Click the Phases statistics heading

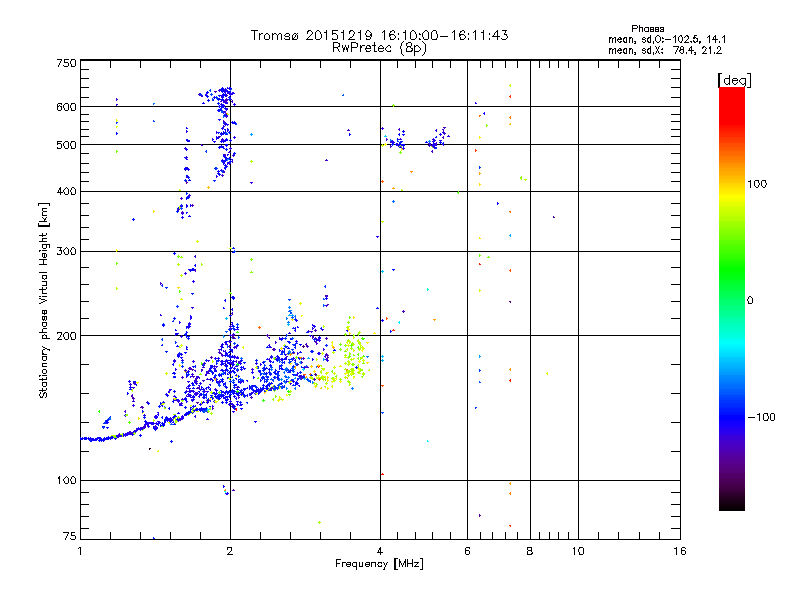click(x=647, y=29)
